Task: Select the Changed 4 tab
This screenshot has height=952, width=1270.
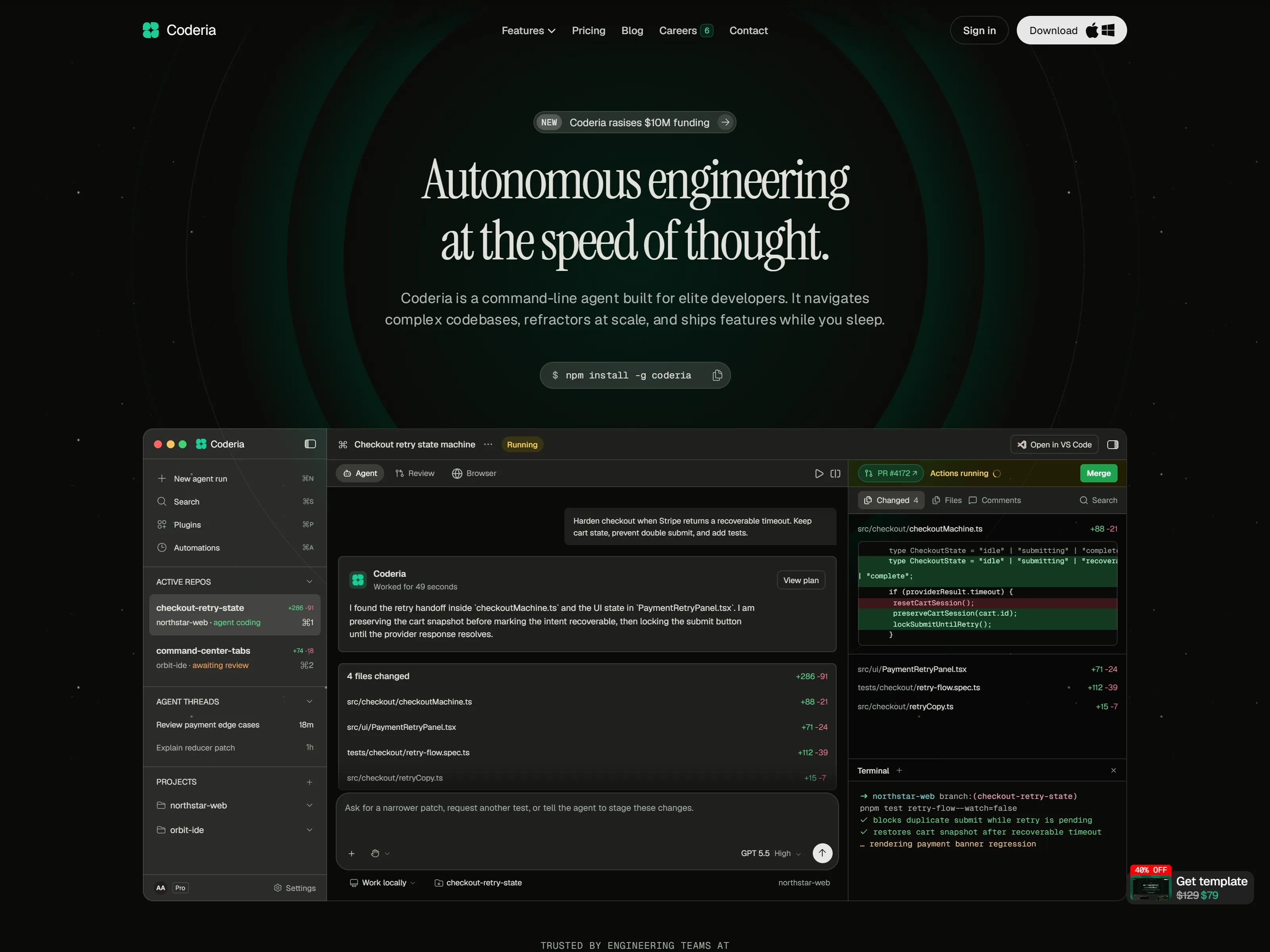Action: (x=891, y=500)
